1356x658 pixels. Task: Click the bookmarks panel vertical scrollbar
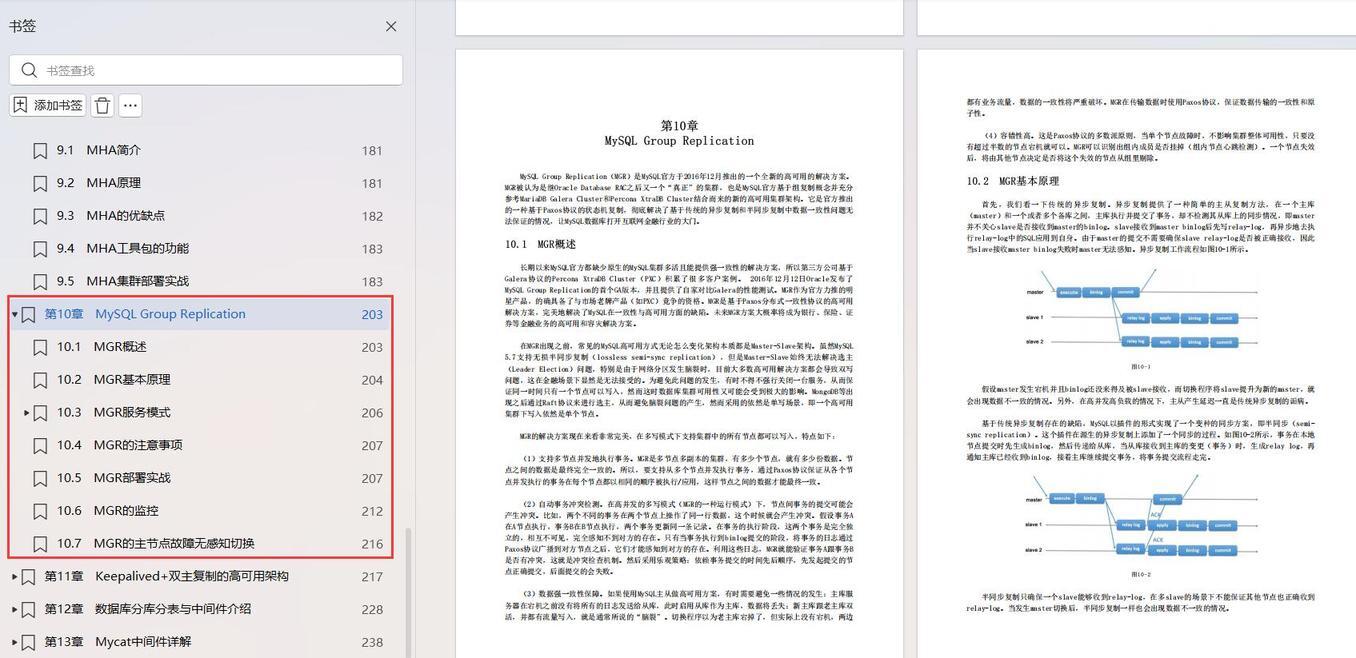(409, 592)
